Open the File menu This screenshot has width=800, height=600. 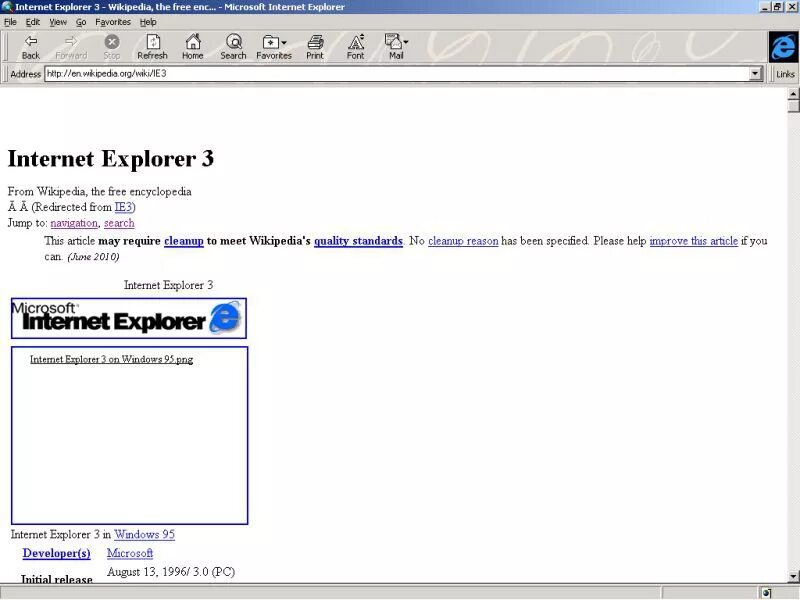click(10, 22)
